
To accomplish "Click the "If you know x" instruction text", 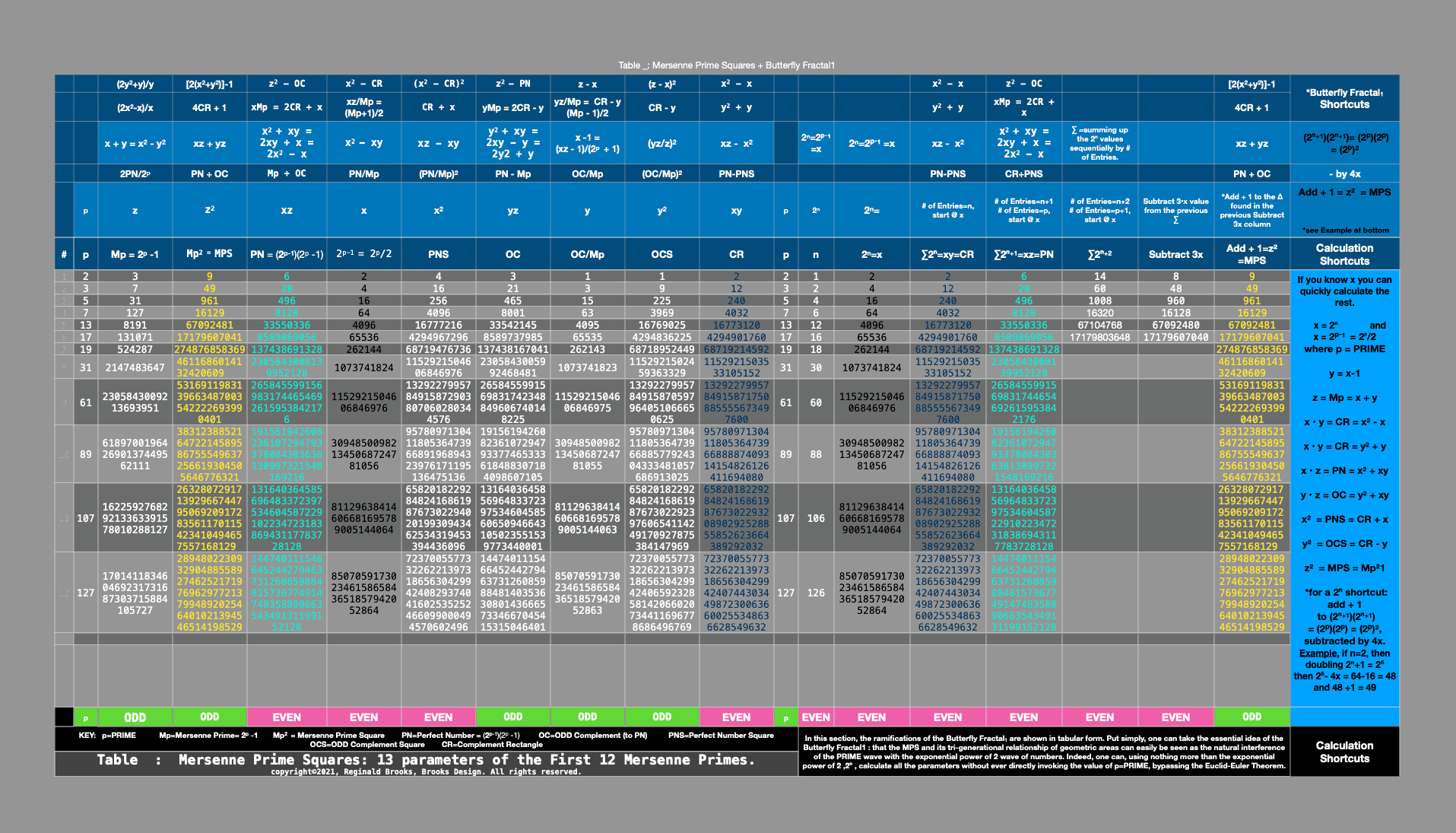I will point(1343,291).
